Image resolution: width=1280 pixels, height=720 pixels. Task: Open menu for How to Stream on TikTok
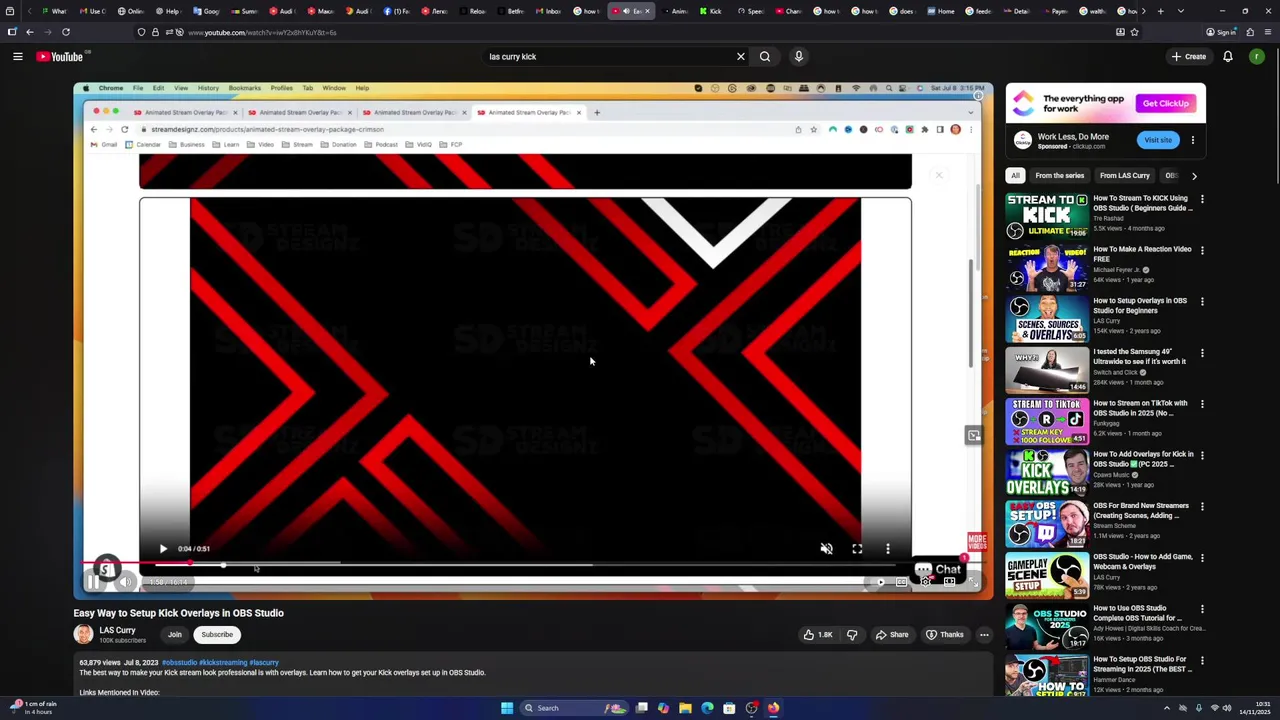pos(1202,404)
